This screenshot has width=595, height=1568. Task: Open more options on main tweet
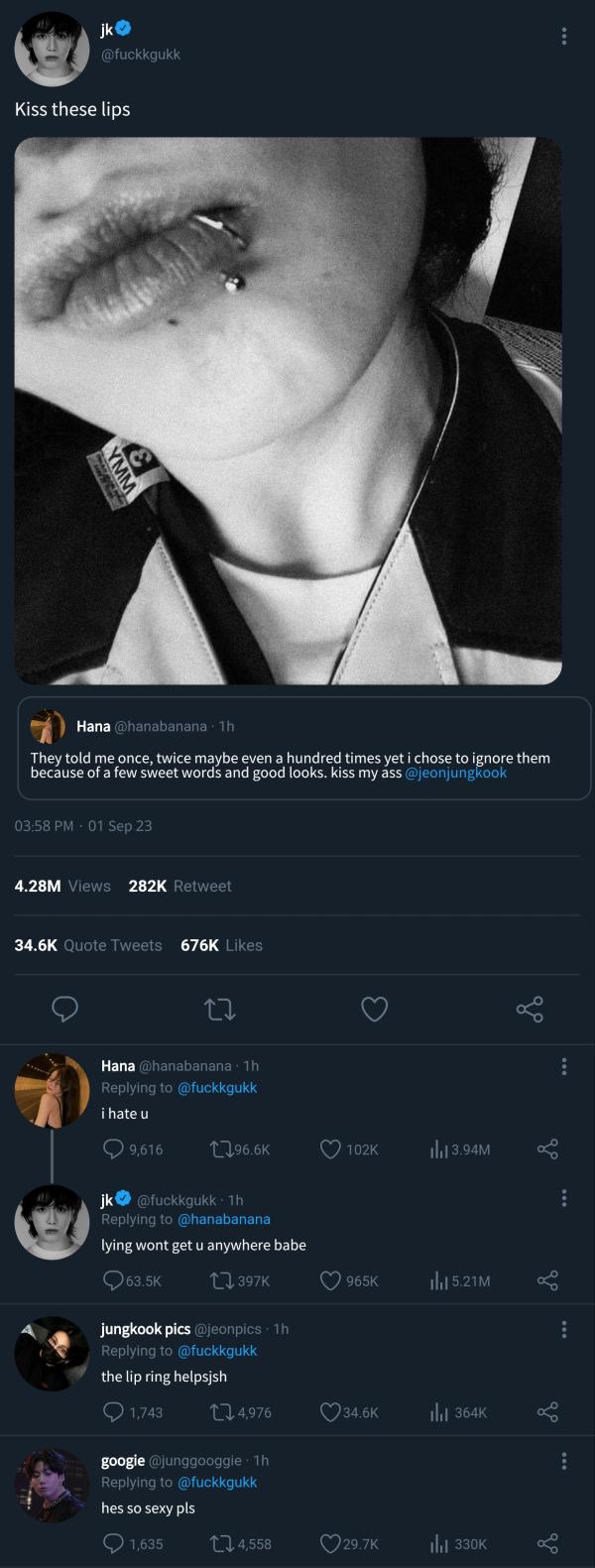(x=564, y=37)
